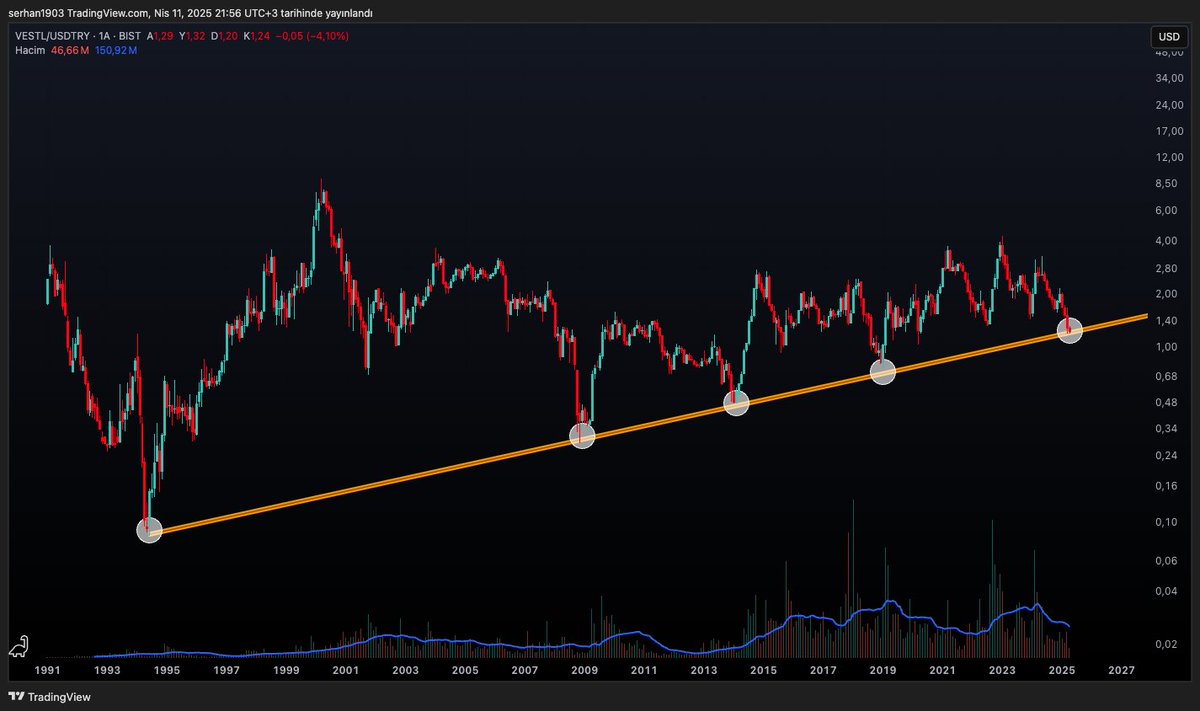Click the 2025 label on time axis
Image resolution: width=1200 pixels, height=711 pixels.
(1061, 670)
